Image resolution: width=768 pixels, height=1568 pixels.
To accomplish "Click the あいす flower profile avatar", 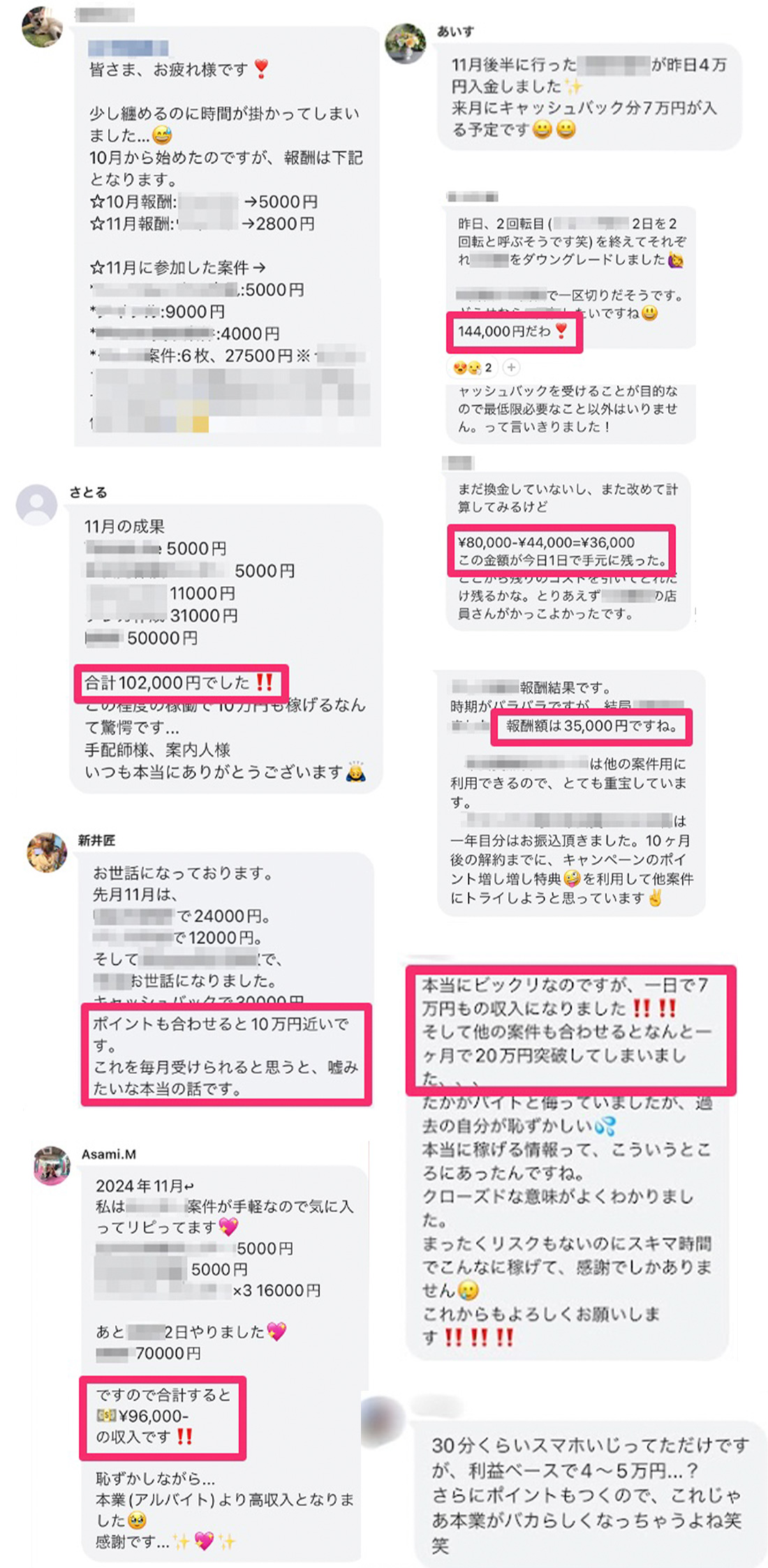I will pos(406,43).
